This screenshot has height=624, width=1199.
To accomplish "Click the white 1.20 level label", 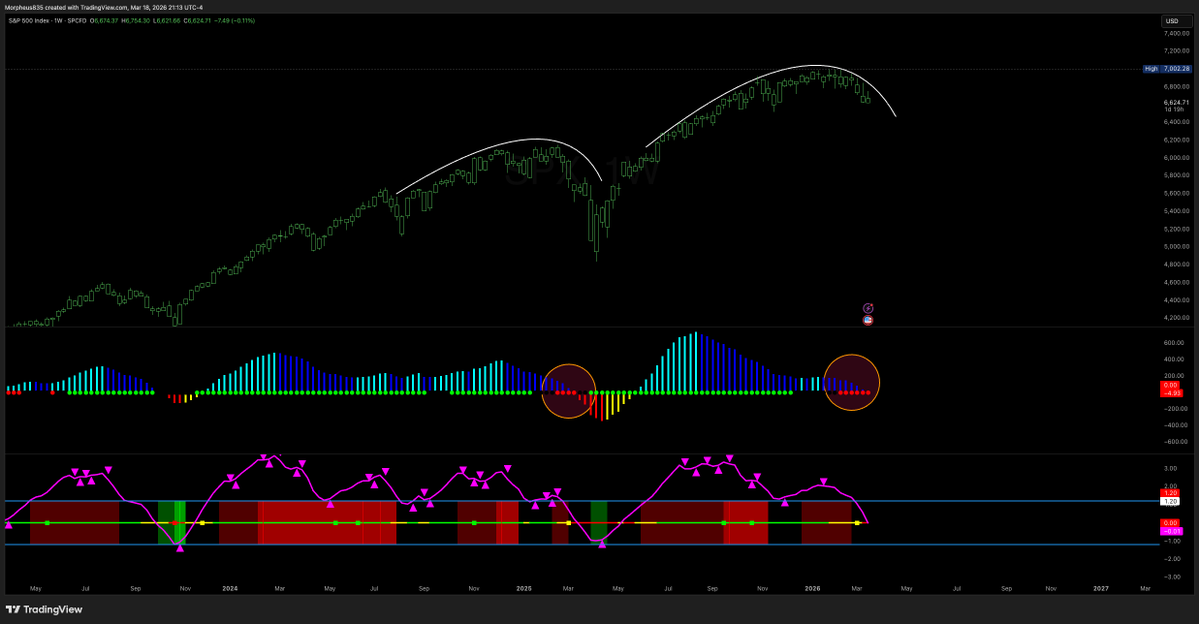I will pyautogui.click(x=1170, y=502).
